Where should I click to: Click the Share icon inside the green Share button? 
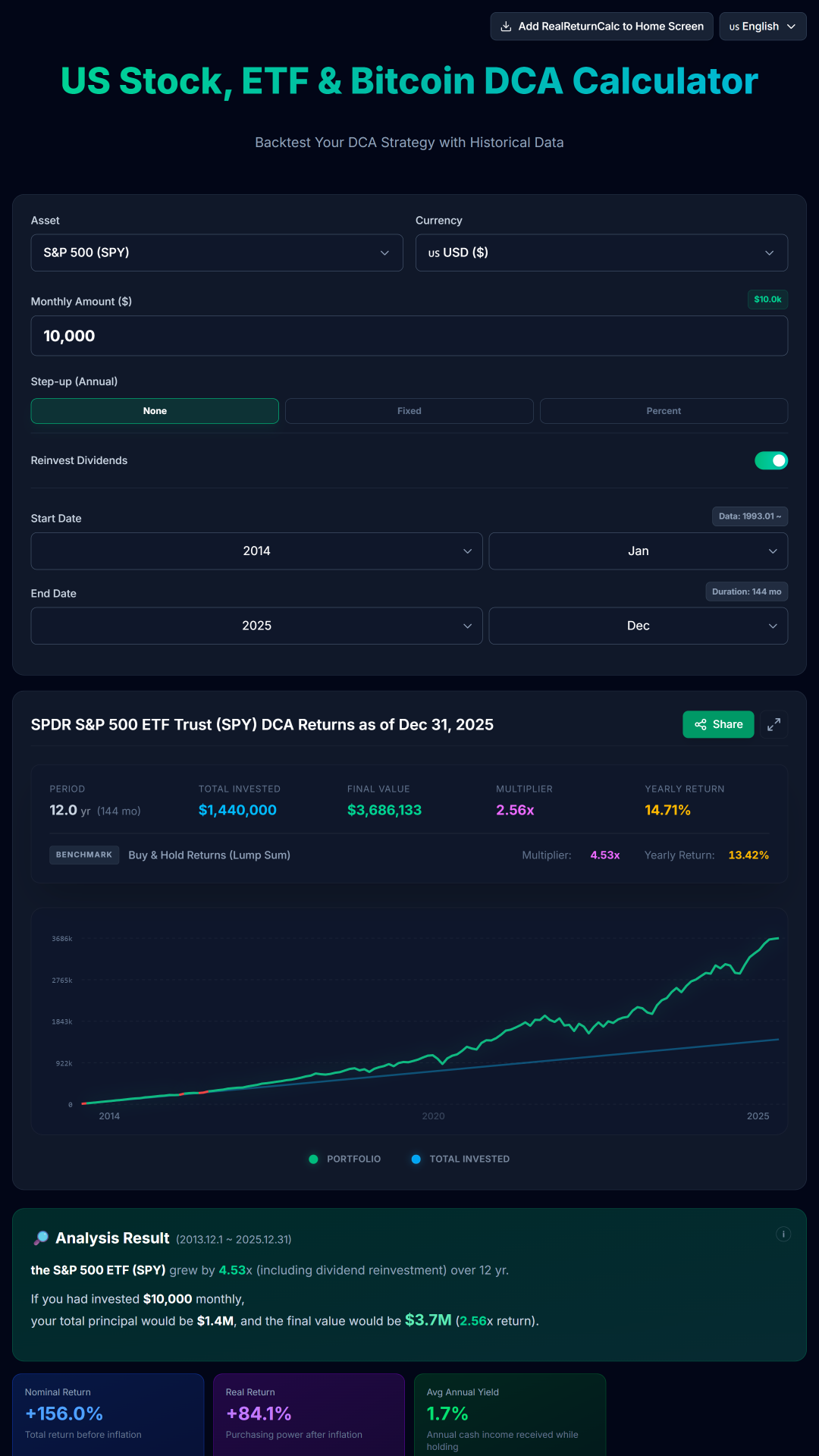click(x=701, y=724)
